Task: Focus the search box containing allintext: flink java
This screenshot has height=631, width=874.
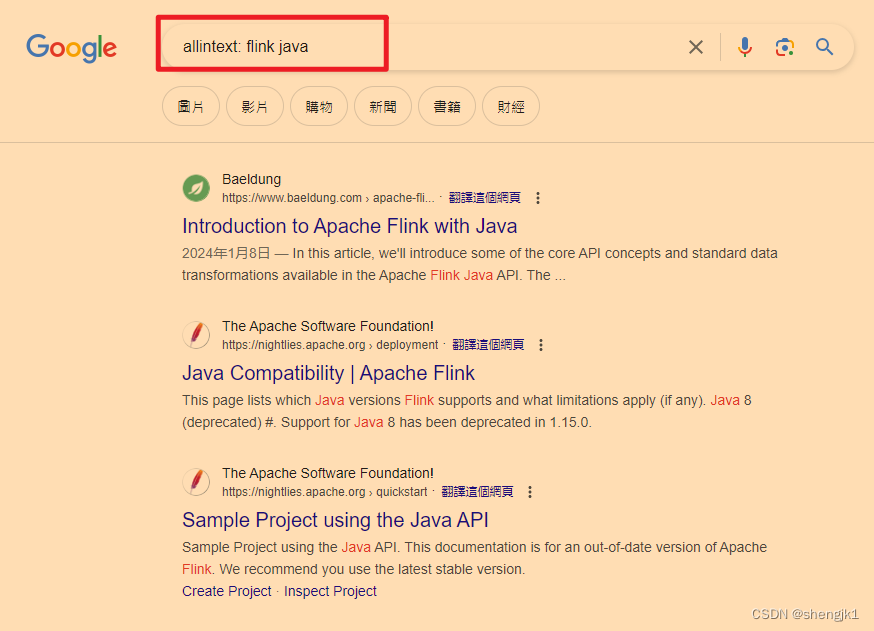Action: (424, 47)
